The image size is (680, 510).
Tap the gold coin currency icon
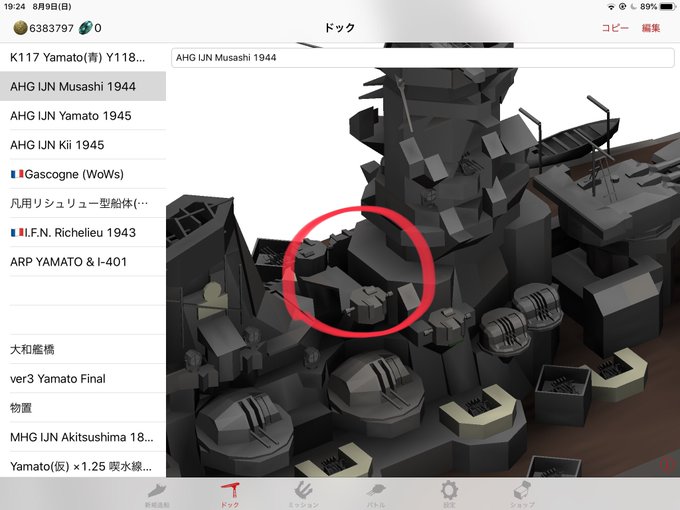(20, 28)
